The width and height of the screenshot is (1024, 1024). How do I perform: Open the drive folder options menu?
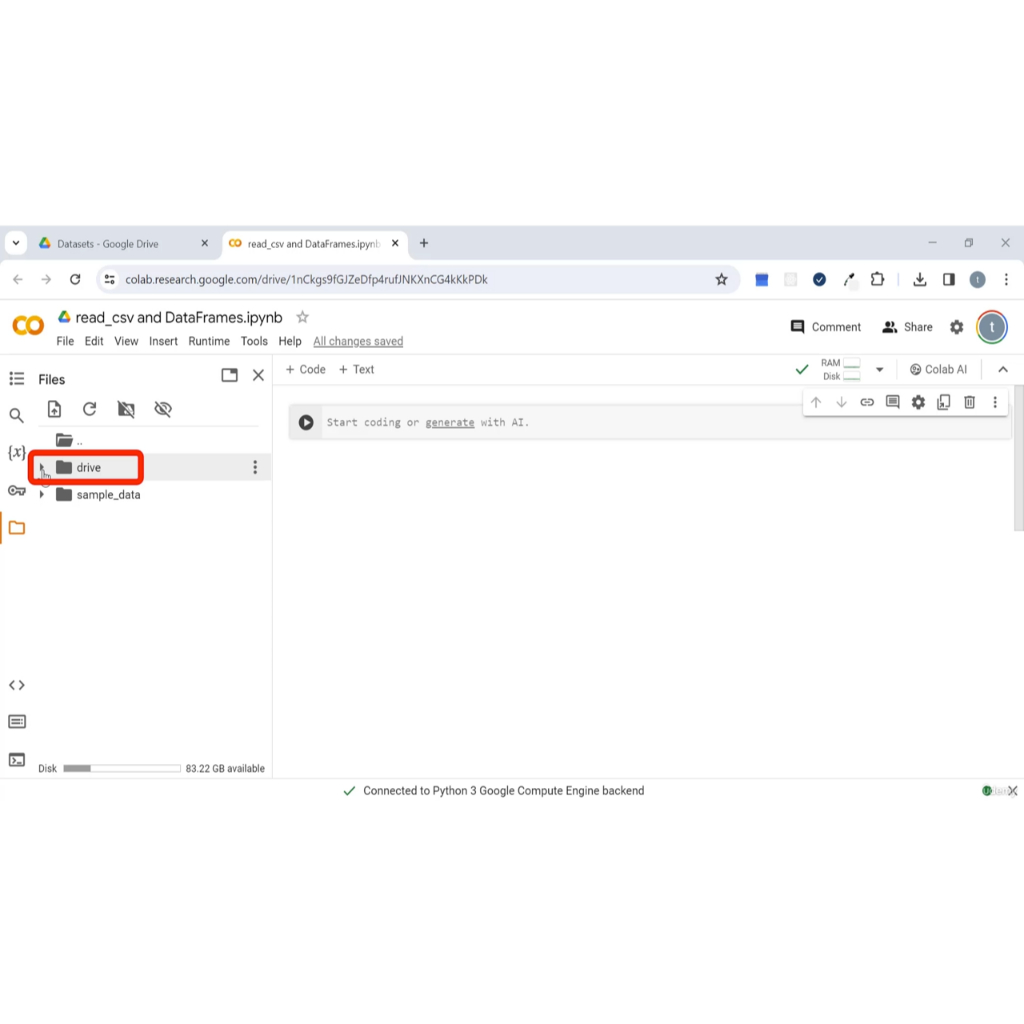click(x=255, y=467)
